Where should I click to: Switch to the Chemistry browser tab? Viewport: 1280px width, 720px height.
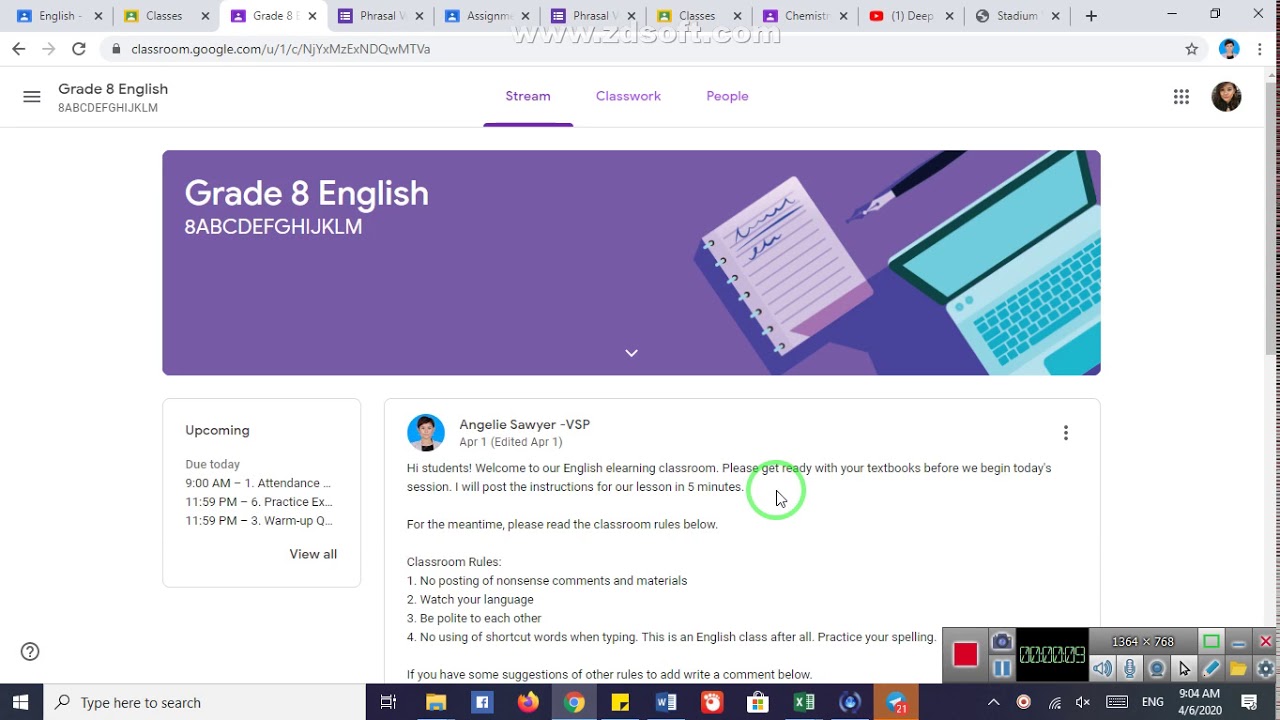[x=806, y=16]
